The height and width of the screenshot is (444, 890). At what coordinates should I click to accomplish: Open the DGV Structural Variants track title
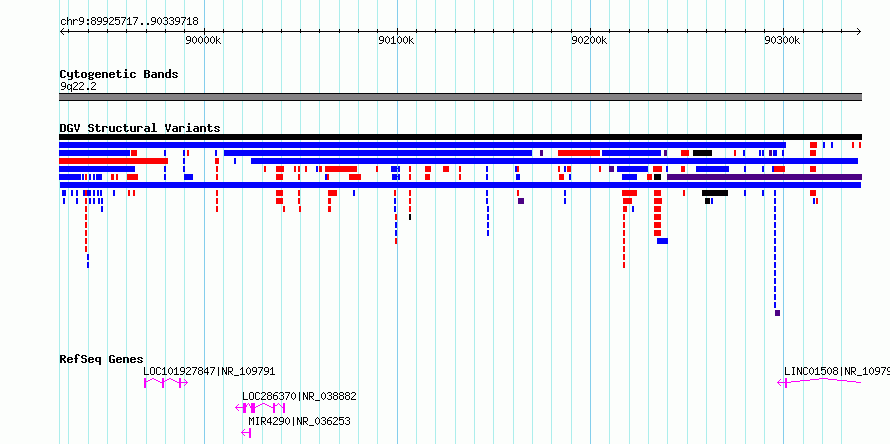pos(140,128)
